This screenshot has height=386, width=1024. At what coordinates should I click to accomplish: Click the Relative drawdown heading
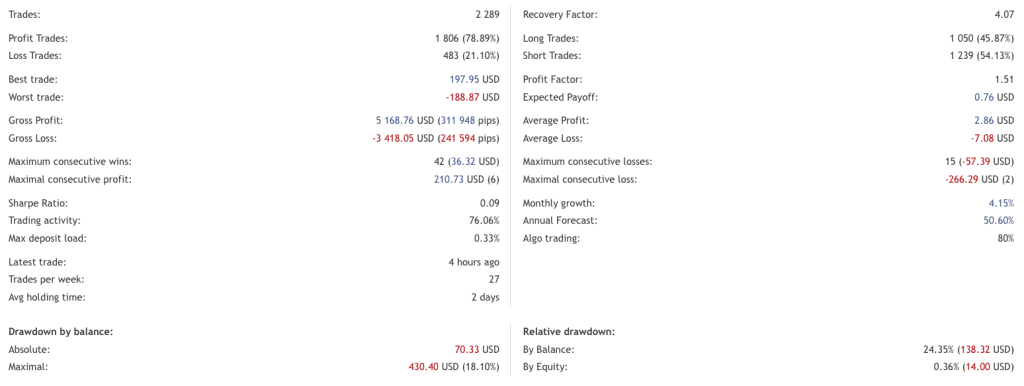[569, 332]
